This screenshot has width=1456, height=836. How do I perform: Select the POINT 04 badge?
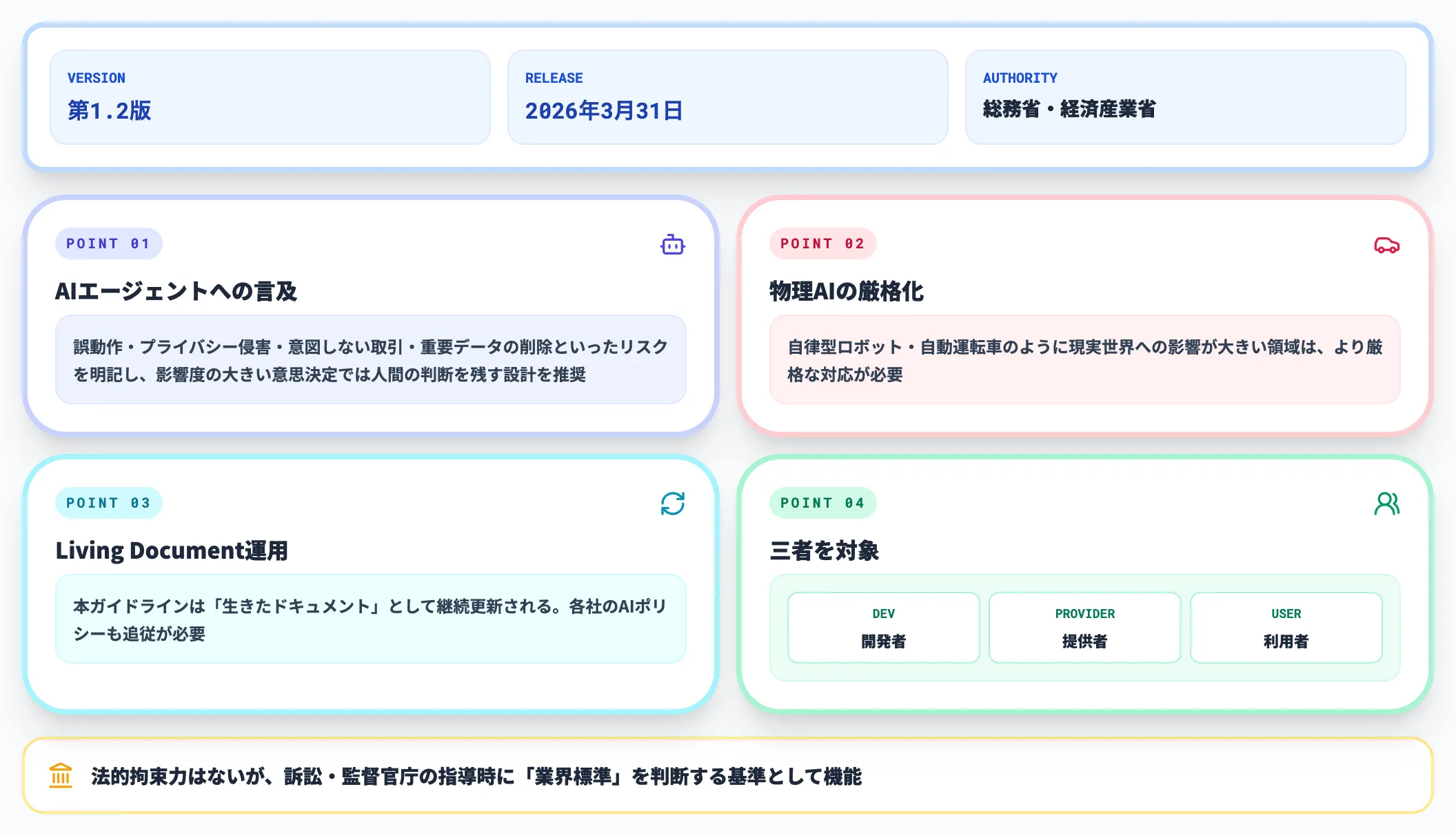pos(822,503)
